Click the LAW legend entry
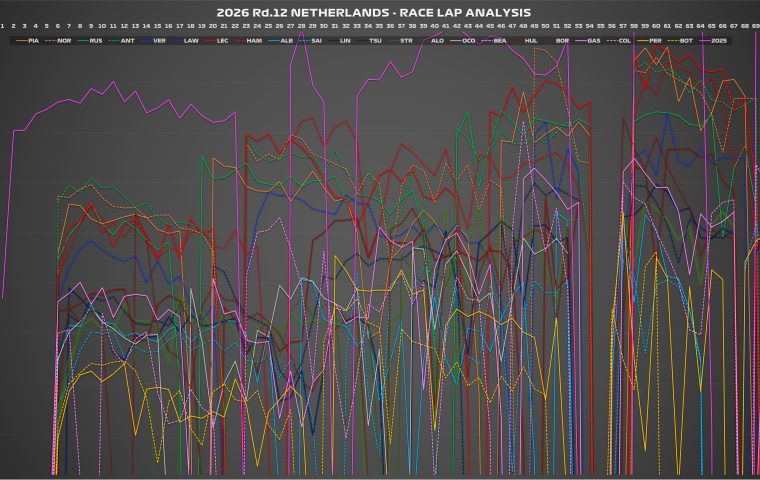This screenshot has width=760, height=480. pyautogui.click(x=185, y=41)
